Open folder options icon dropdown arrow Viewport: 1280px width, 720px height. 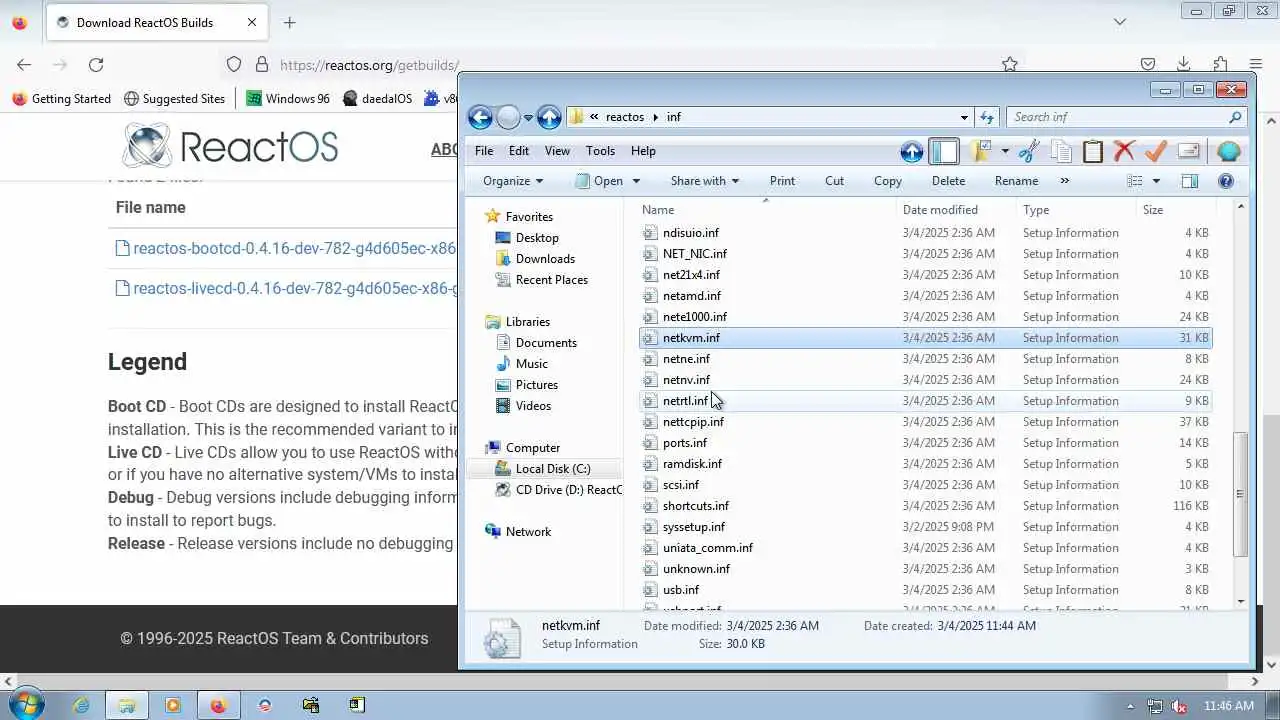click(x=1004, y=152)
